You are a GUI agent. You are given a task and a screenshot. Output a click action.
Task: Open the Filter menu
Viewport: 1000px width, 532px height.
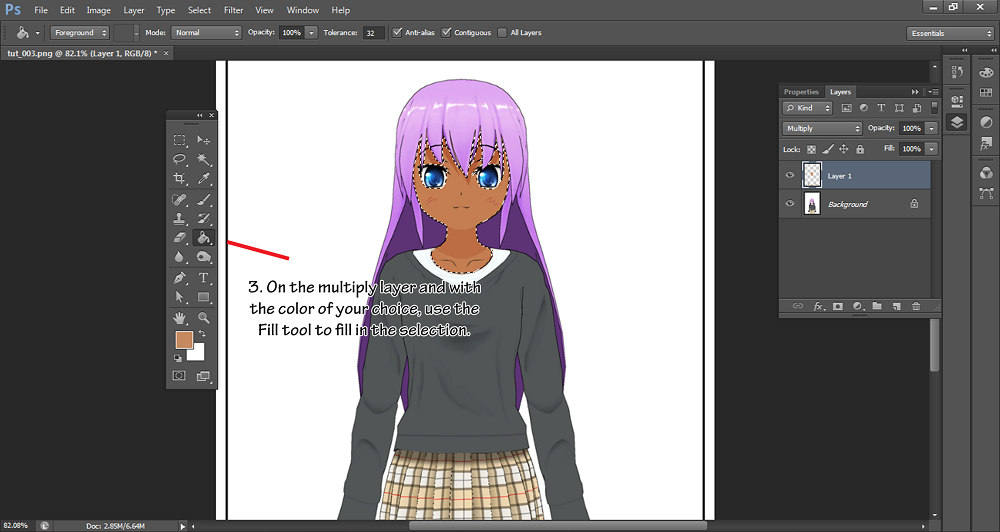[x=233, y=10]
